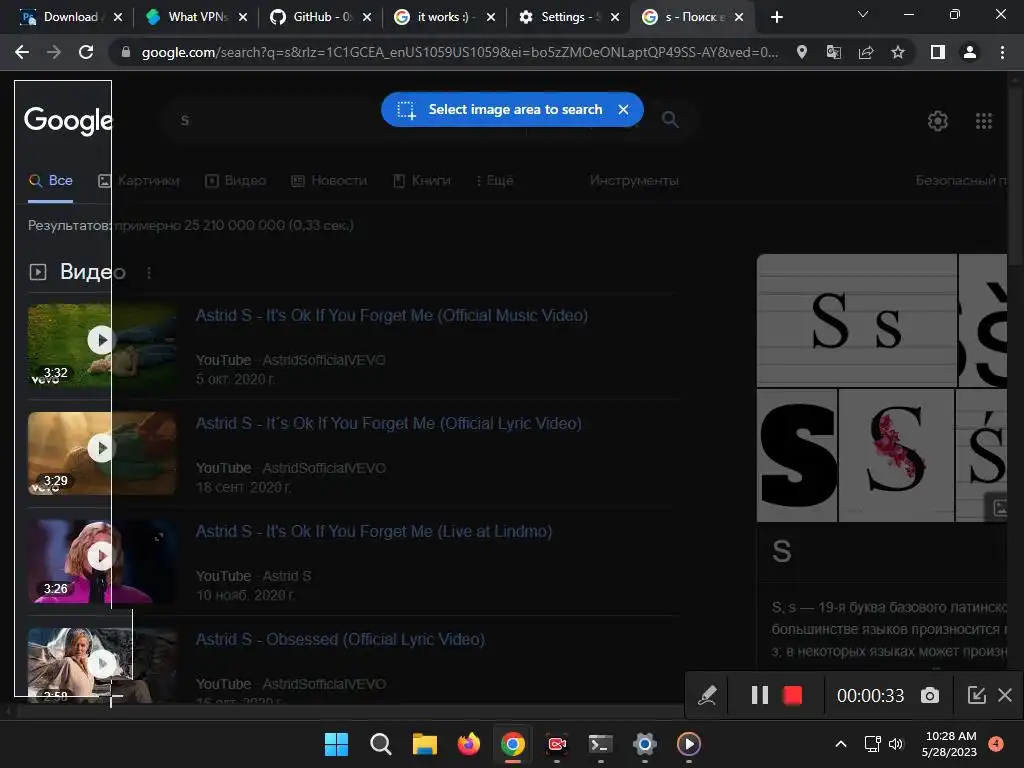Take a screenshot with recorder camera

coord(930,696)
